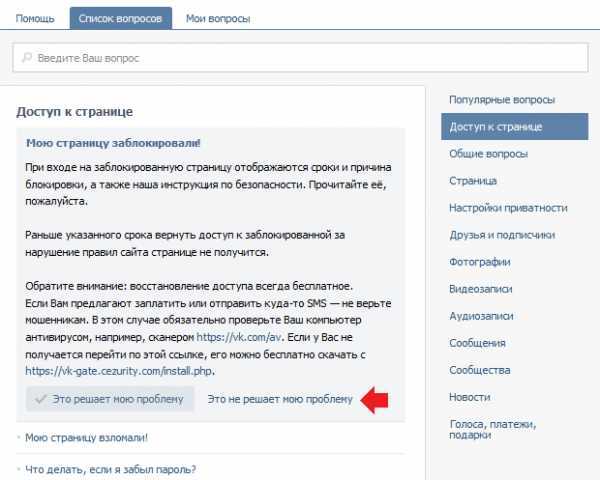Open Популярные вопросы category
Screen dimensions: 600x480
[x=502, y=100]
